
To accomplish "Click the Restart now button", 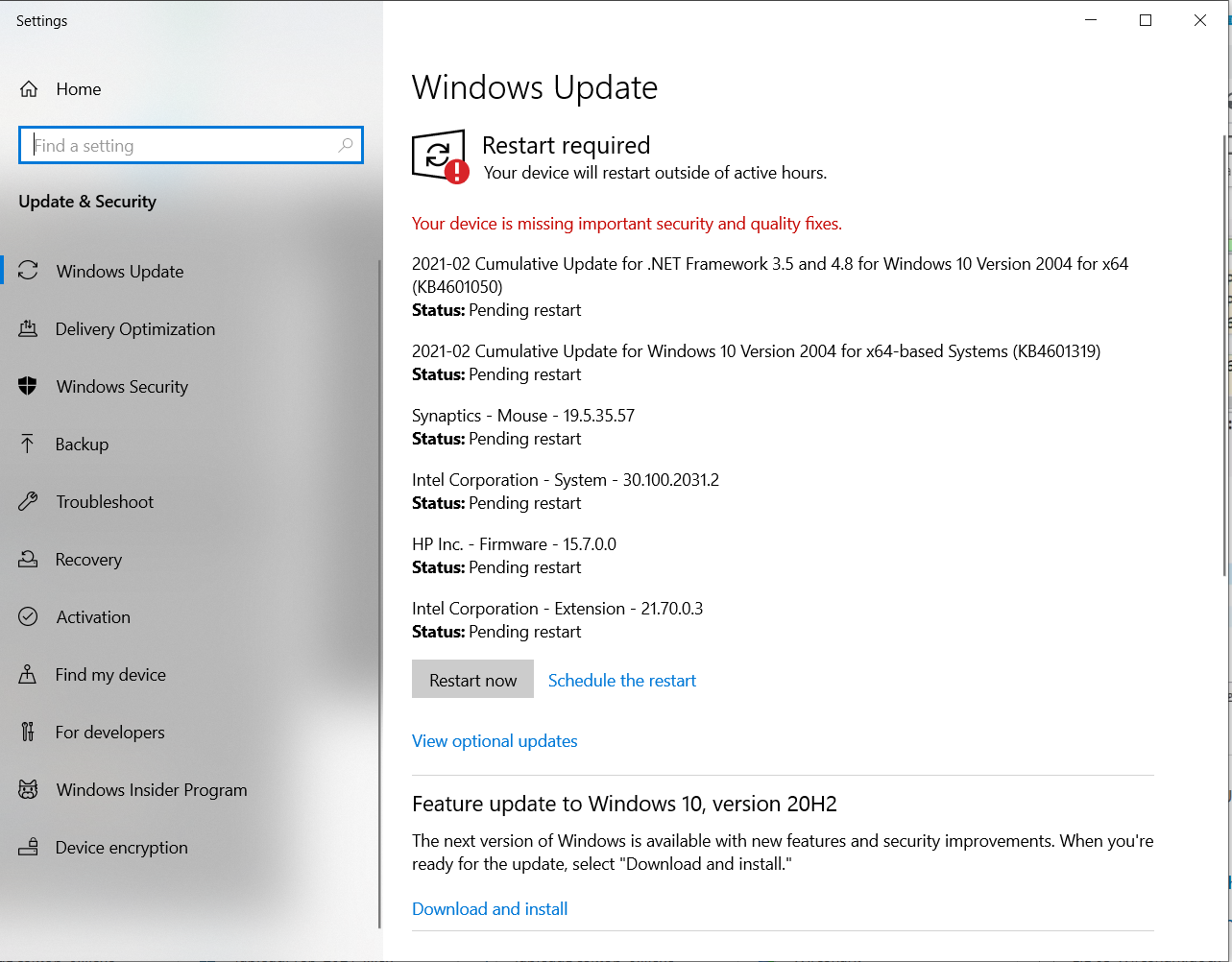I will click(x=472, y=679).
